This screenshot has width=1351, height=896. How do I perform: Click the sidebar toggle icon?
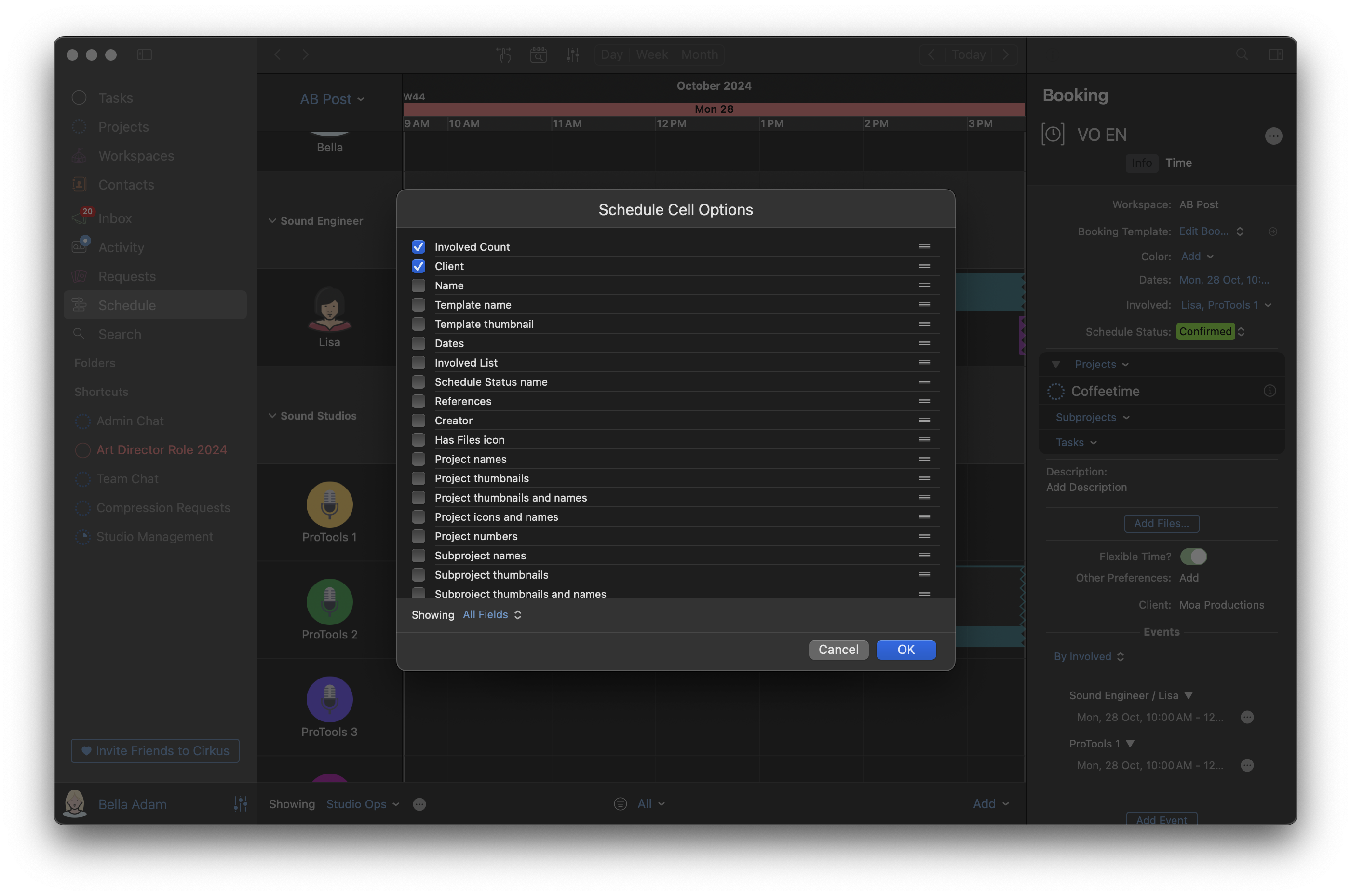coord(145,55)
